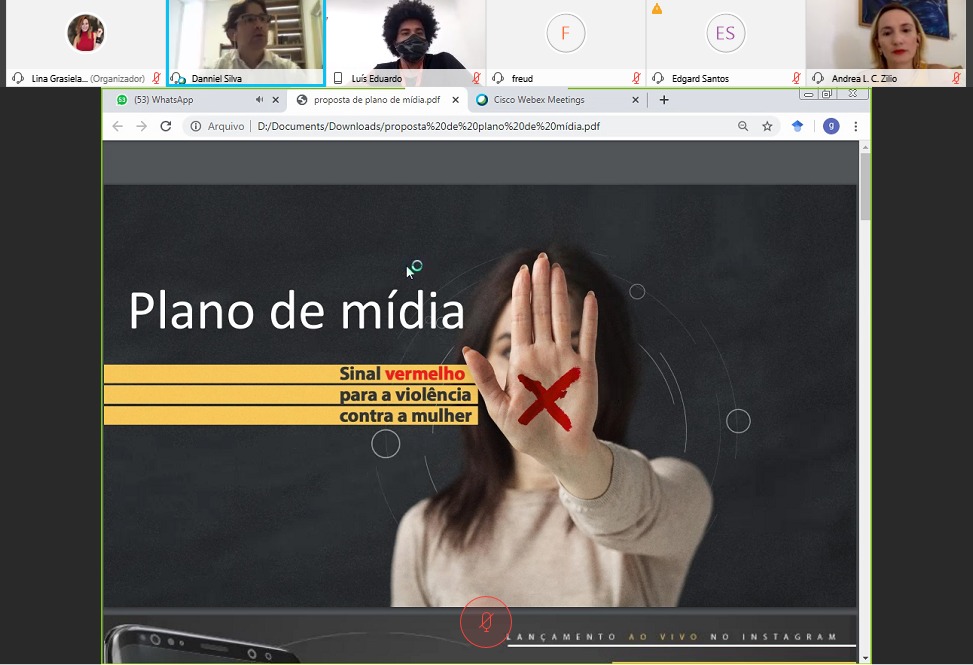
Task: Switch to Cisco Webex Meetings tab
Action: click(540, 100)
